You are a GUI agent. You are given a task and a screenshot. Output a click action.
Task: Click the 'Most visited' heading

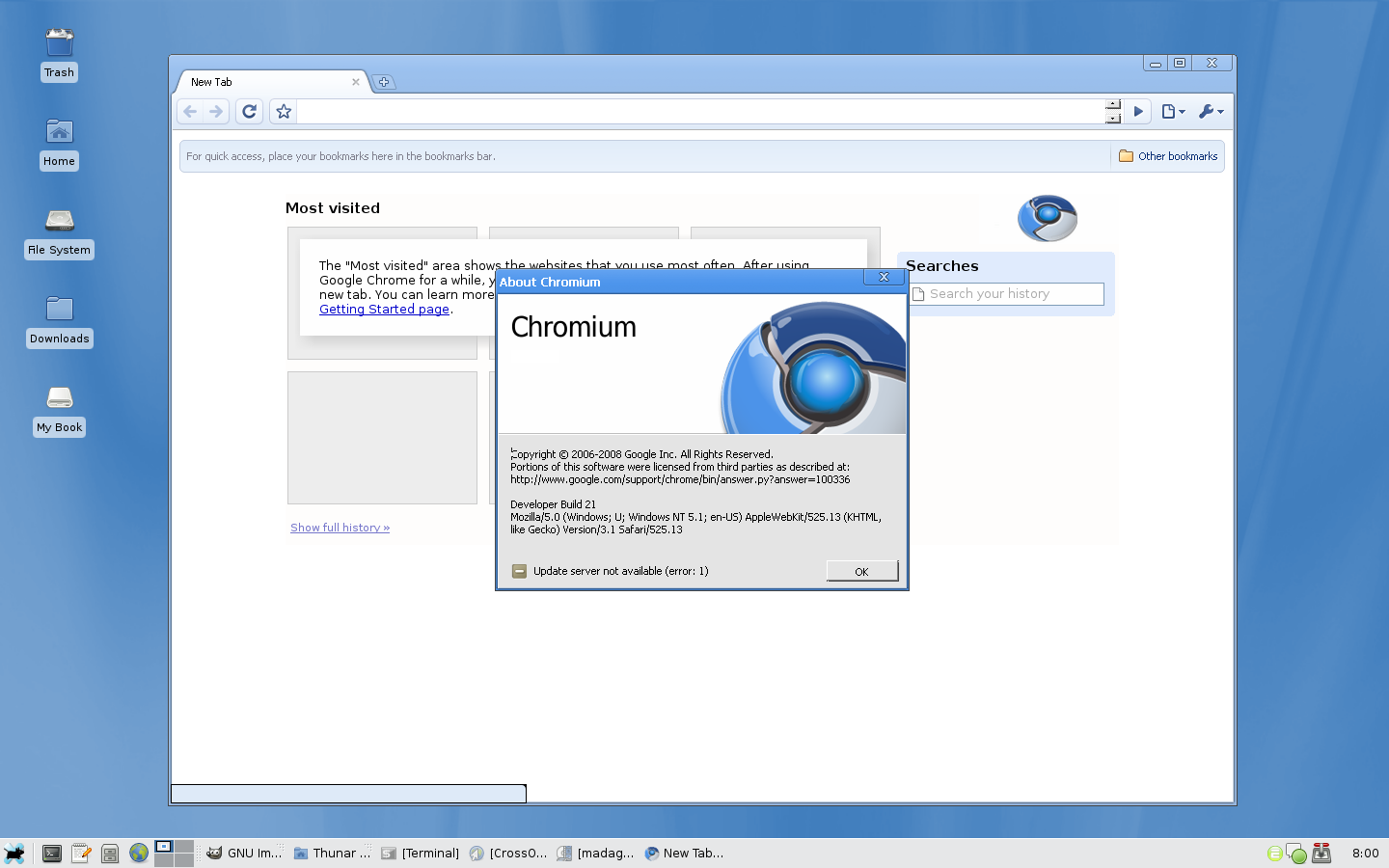pos(333,208)
